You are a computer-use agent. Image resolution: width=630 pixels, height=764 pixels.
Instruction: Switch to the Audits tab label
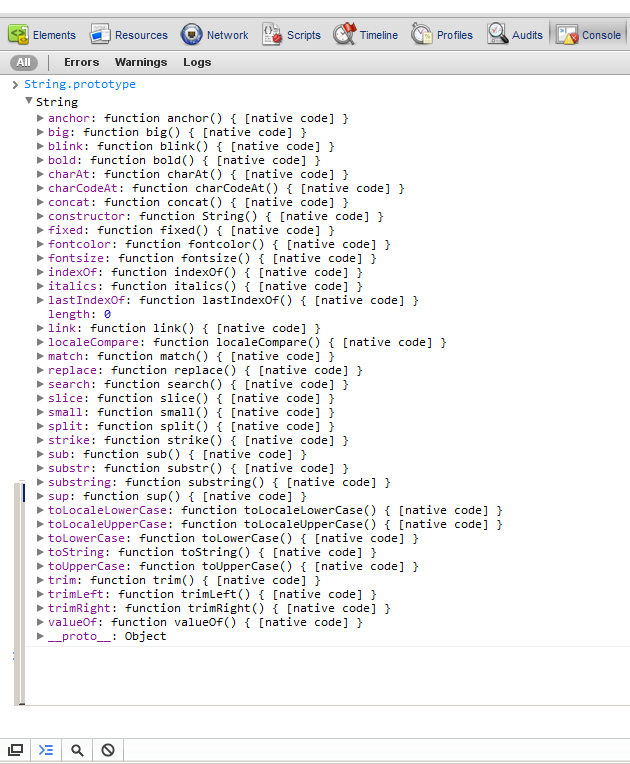[527, 35]
